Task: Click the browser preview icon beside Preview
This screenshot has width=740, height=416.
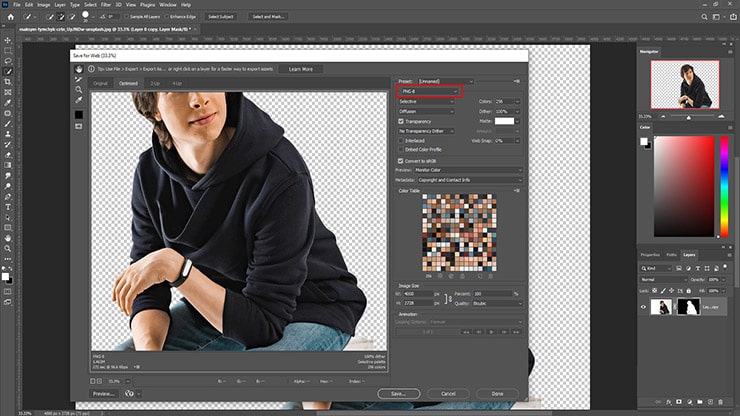Action: tap(128, 394)
